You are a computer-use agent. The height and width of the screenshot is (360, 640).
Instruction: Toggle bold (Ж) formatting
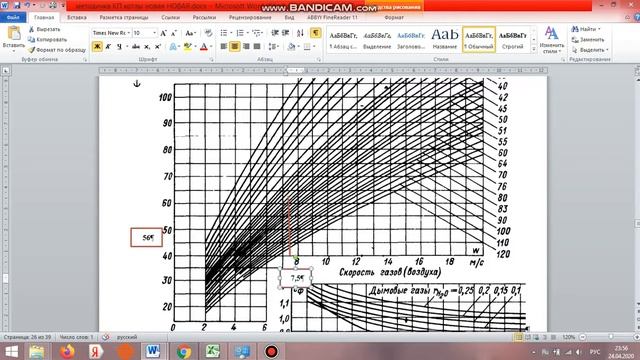tap(97, 47)
